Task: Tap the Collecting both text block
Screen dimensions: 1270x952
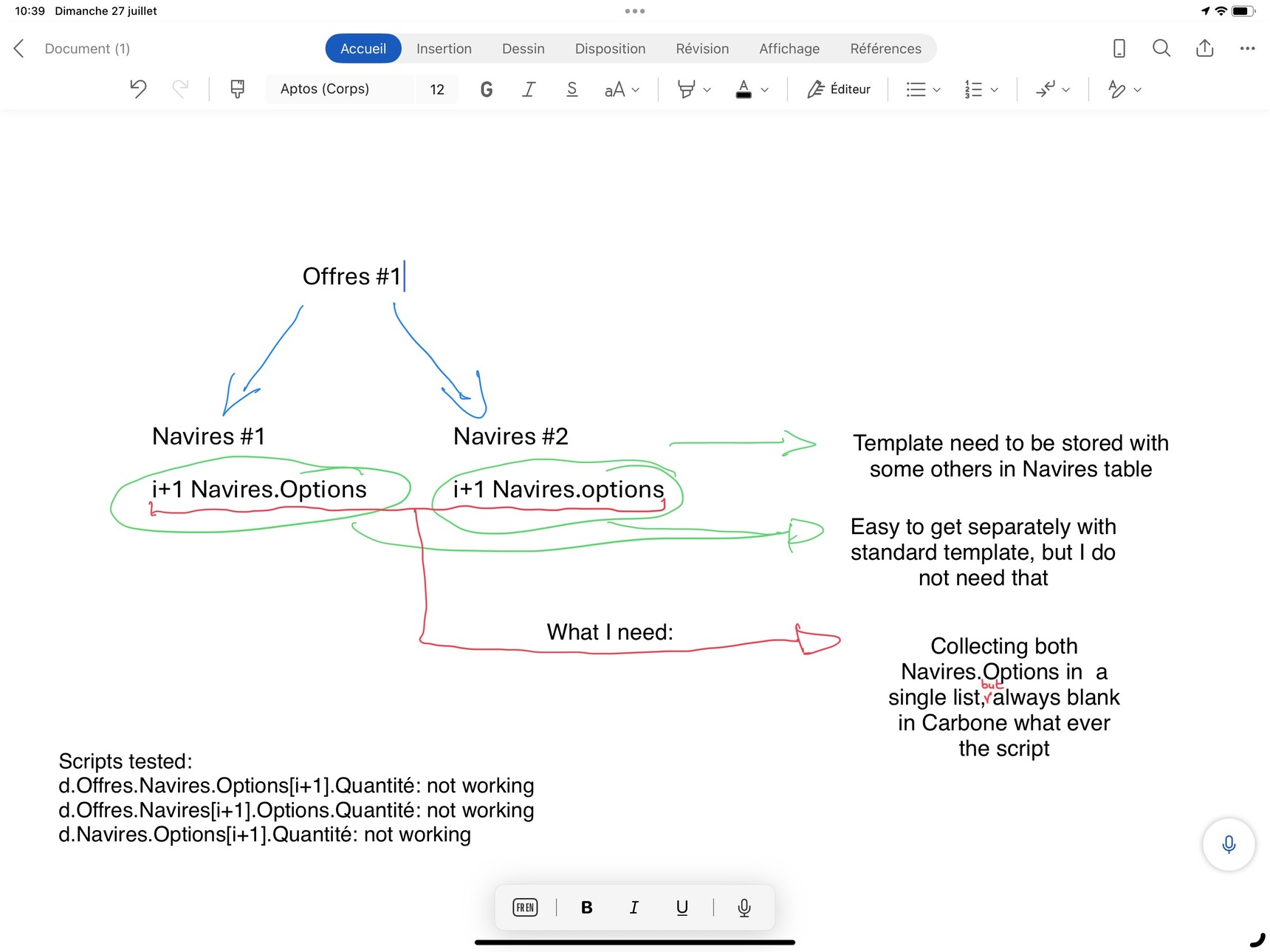Action: coord(1004,697)
